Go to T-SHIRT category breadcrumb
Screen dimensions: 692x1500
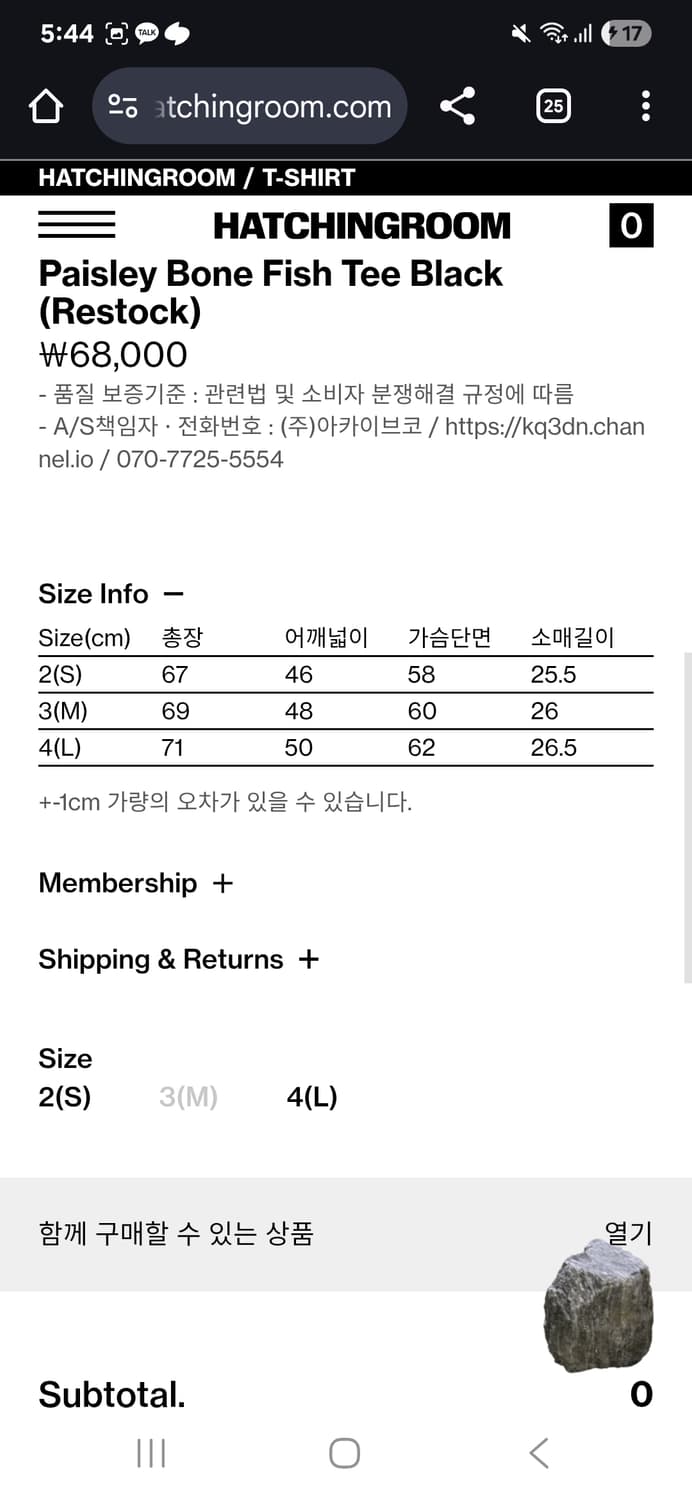coord(309,178)
